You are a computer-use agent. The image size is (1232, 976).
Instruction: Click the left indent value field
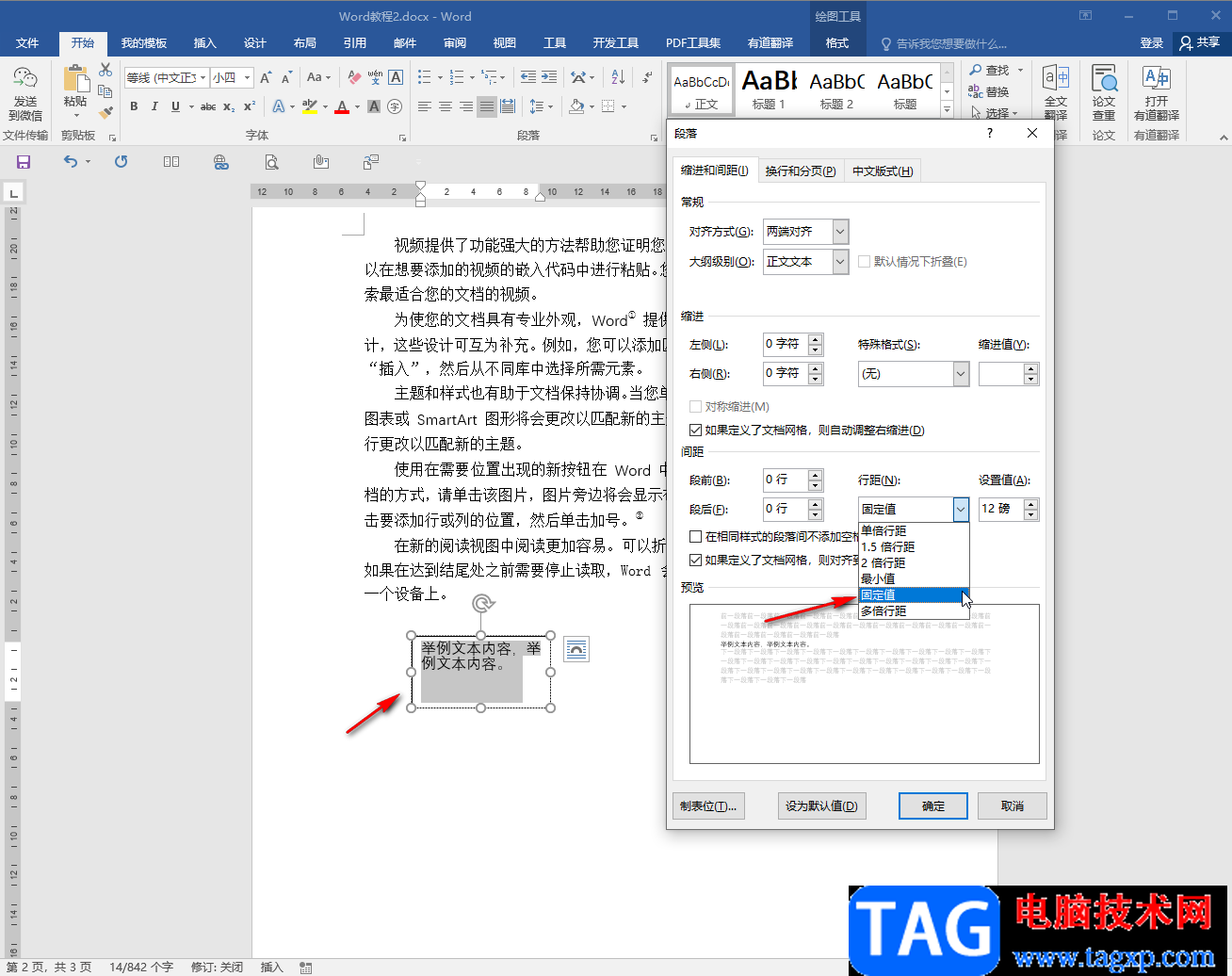click(x=786, y=345)
